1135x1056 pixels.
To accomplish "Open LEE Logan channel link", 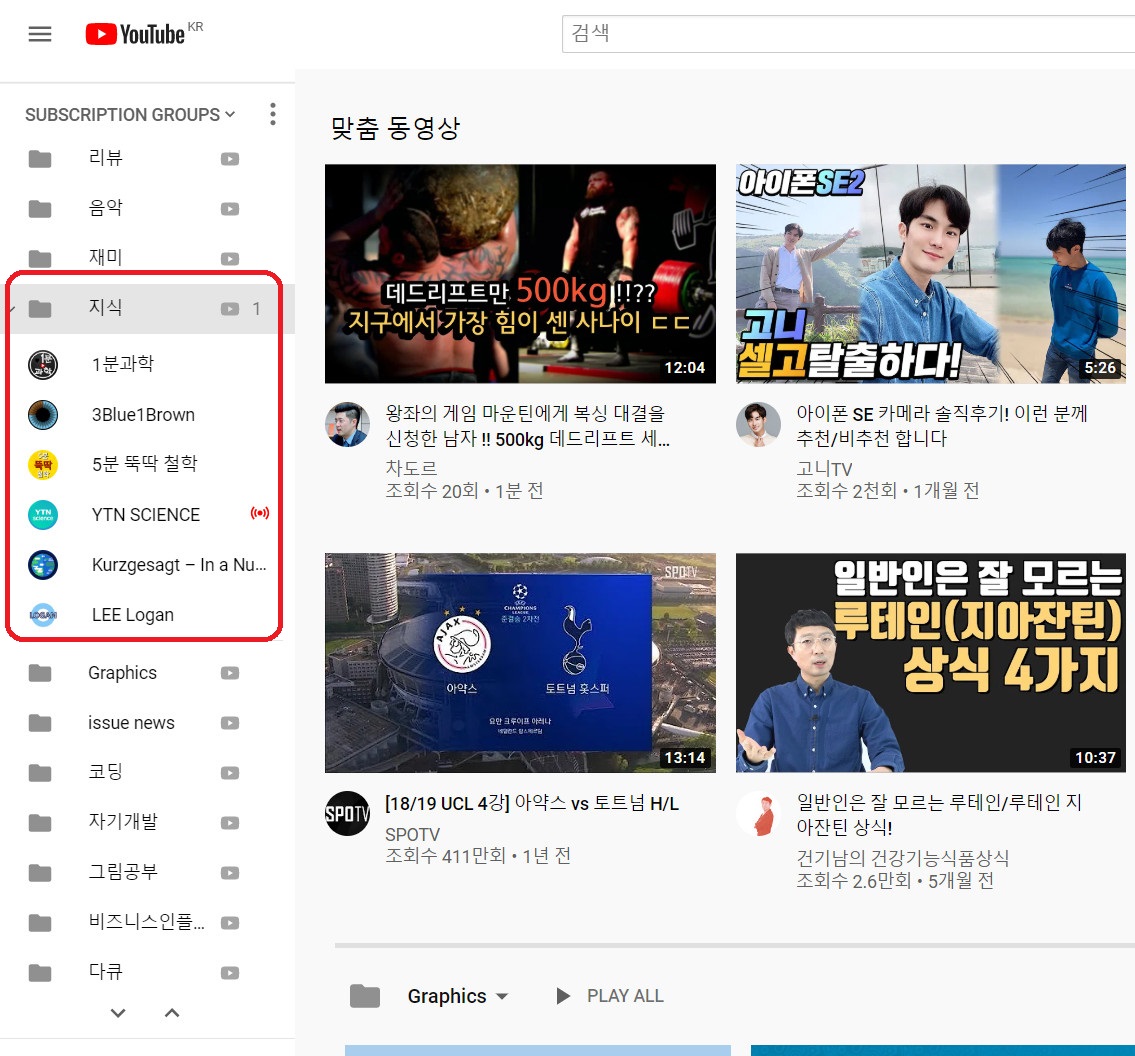I will click(132, 615).
